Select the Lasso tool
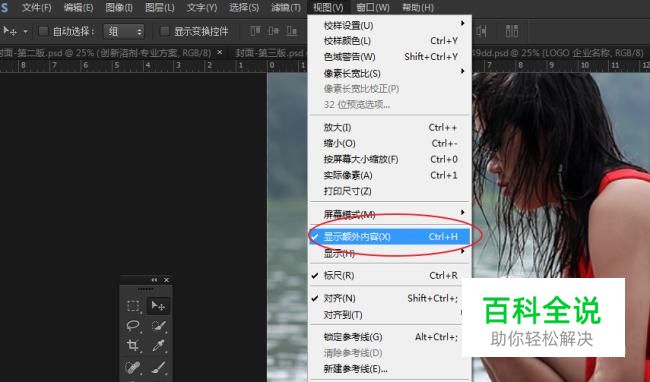The width and height of the screenshot is (650, 382). 133,326
